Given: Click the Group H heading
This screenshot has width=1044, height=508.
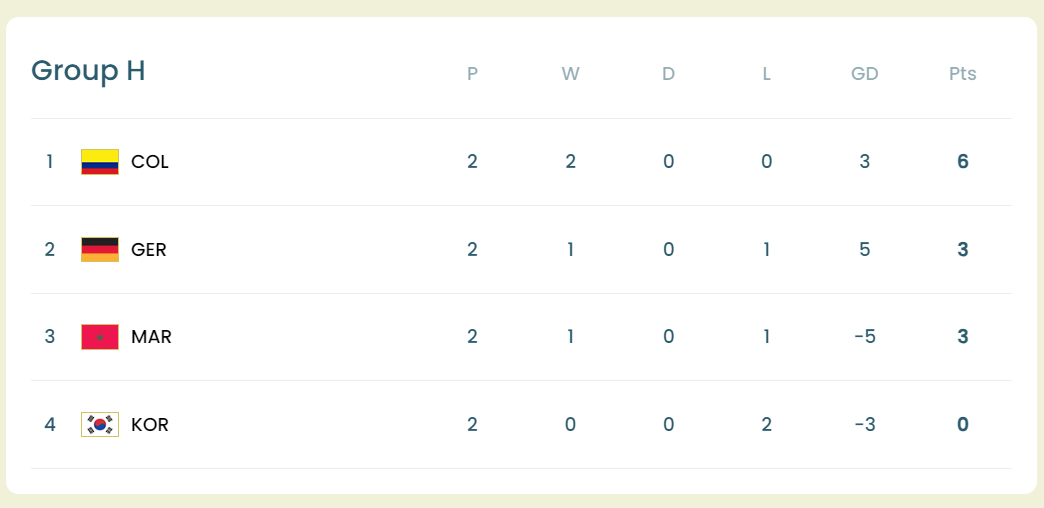Looking at the screenshot, I should coord(88,71).
